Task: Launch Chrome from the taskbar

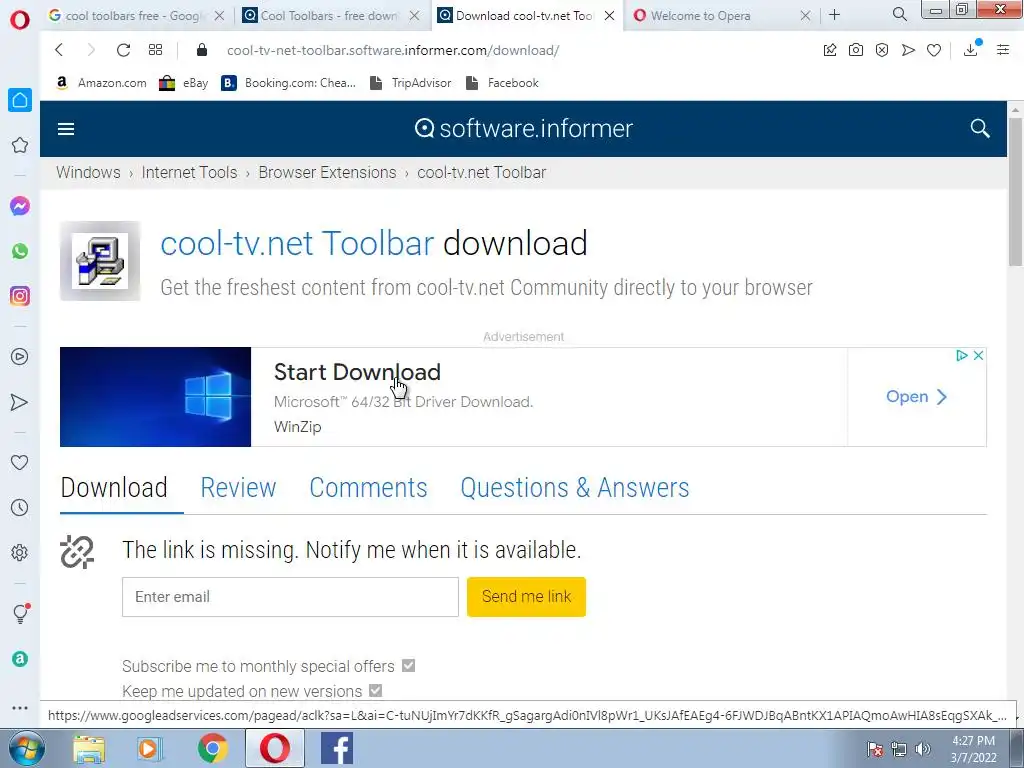Action: coord(212,748)
